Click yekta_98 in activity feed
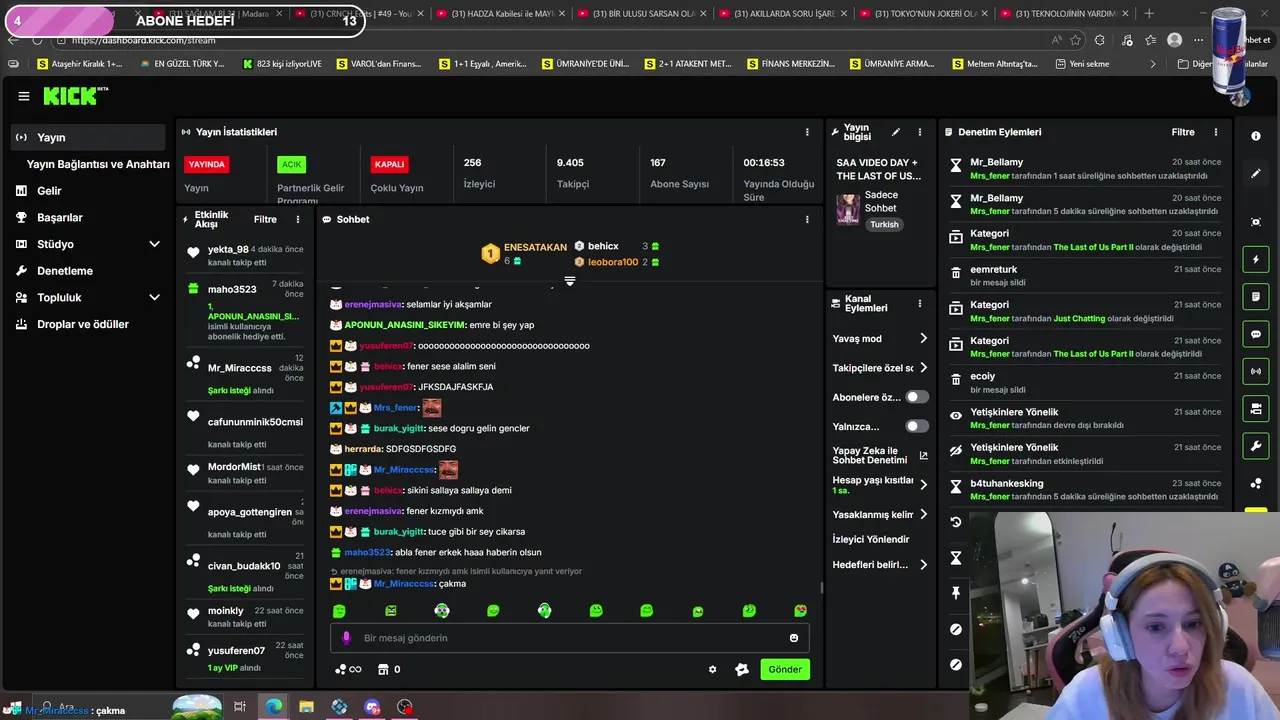The height and width of the screenshot is (720, 1280). [228, 249]
